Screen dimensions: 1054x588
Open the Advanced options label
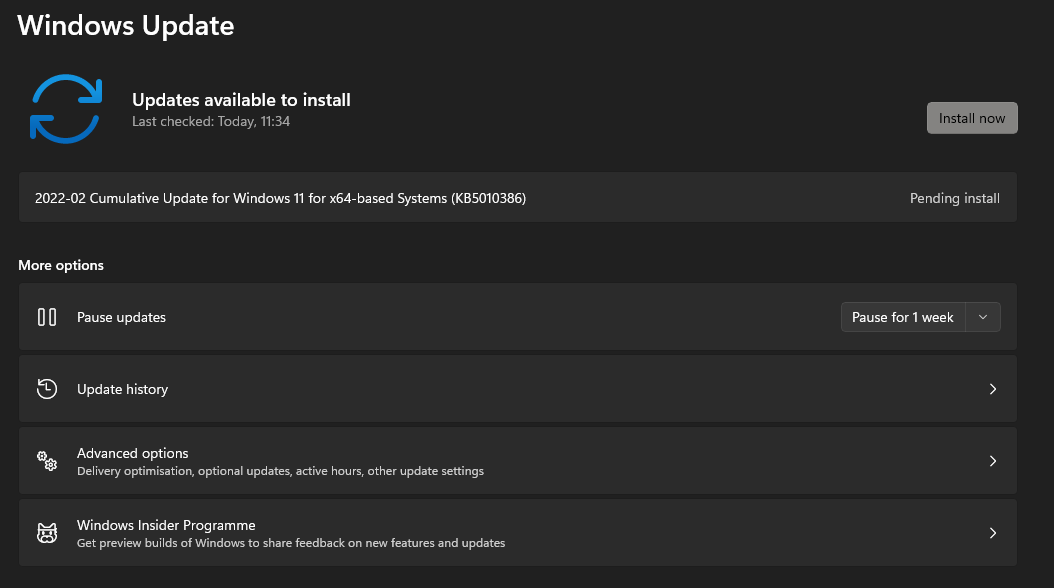[x=132, y=453]
